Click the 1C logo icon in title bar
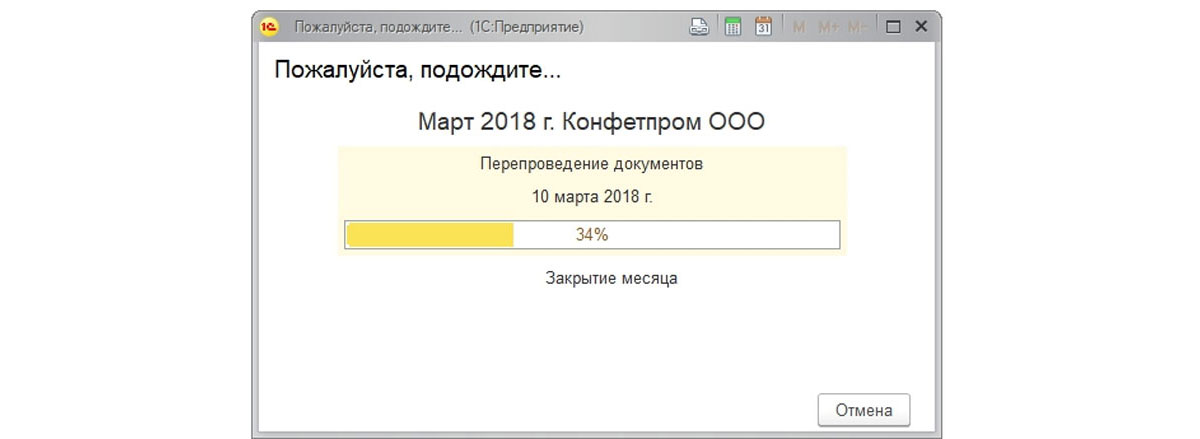The width and height of the screenshot is (1200, 439). point(269,27)
